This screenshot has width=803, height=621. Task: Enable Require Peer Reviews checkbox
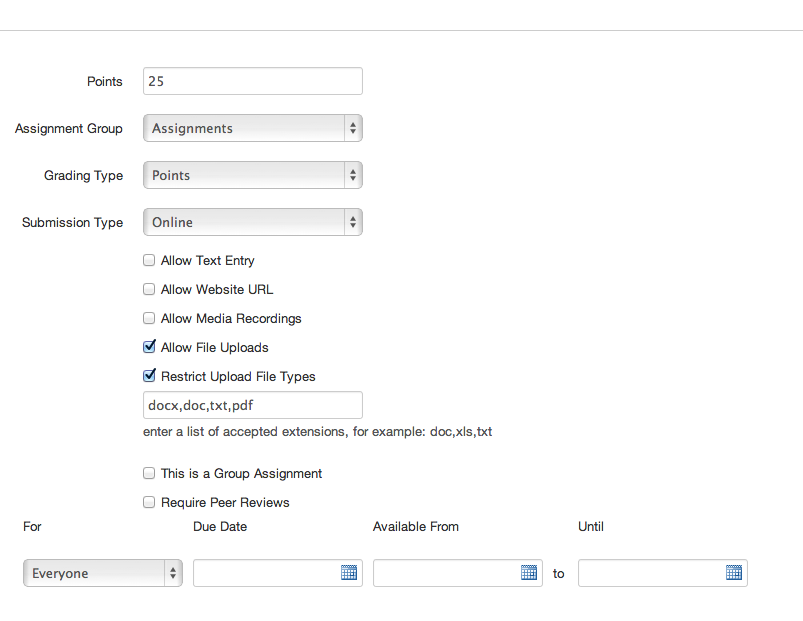pos(149,502)
